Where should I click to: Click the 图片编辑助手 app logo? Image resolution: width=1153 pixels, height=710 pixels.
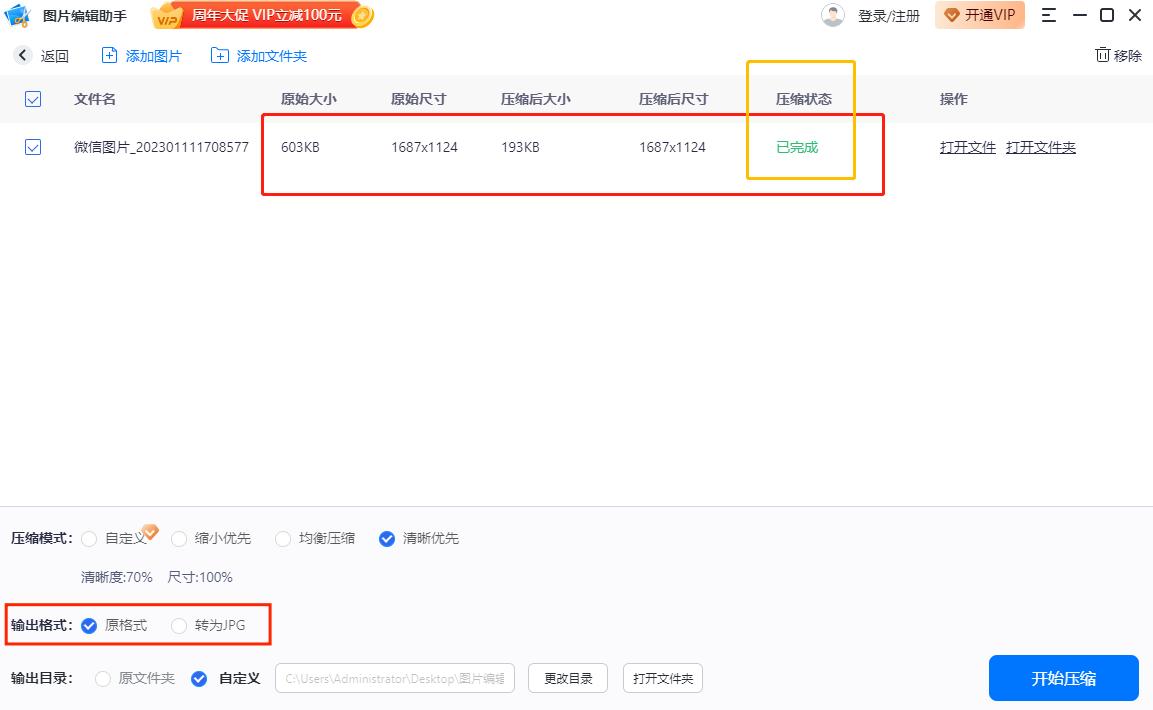click(16, 15)
